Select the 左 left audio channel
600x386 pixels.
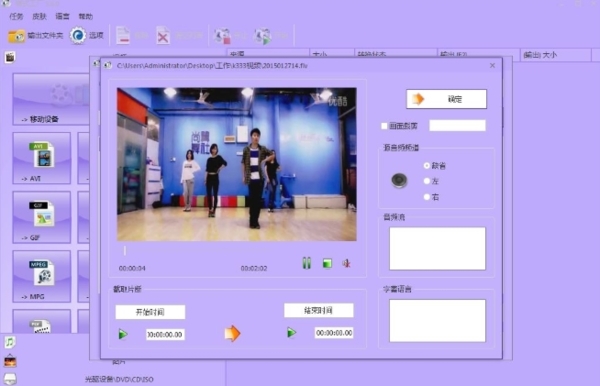pos(427,181)
